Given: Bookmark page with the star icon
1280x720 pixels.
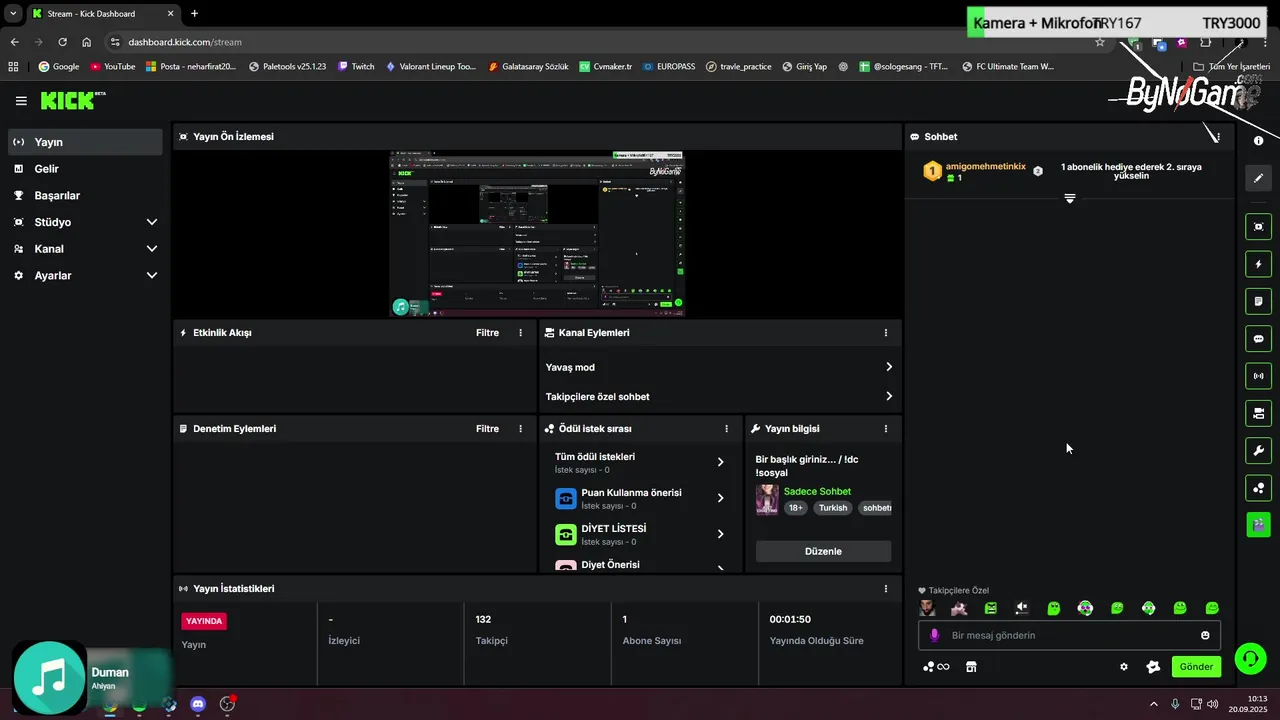Looking at the screenshot, I should coord(1100,42).
